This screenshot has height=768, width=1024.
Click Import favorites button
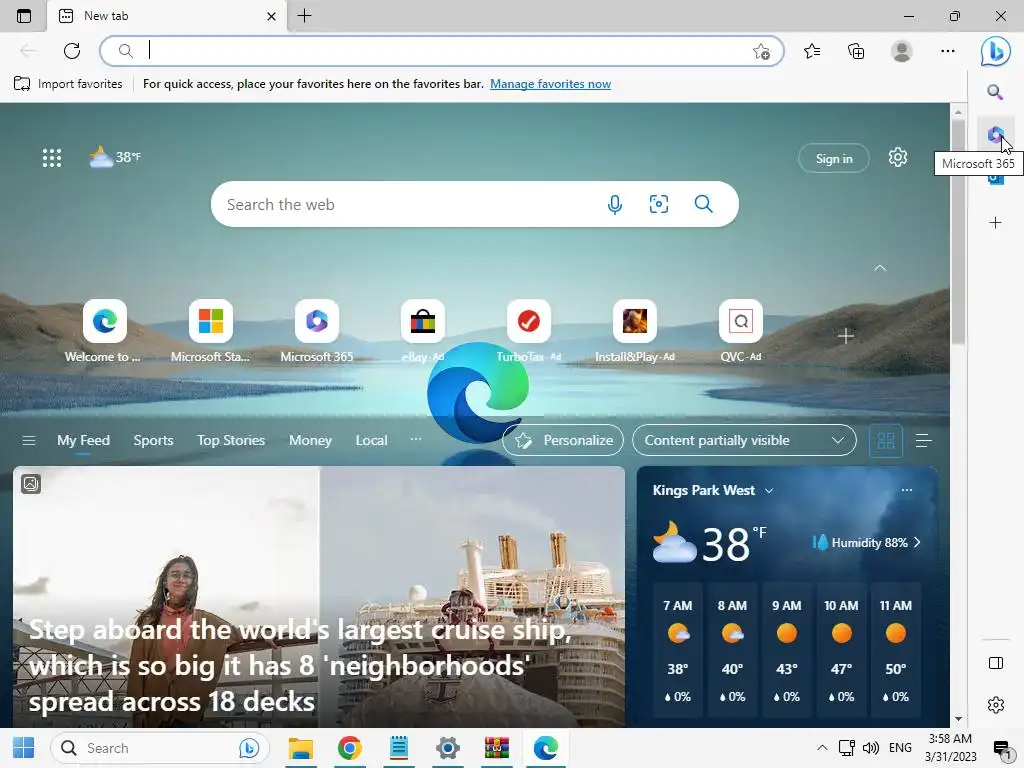68,84
